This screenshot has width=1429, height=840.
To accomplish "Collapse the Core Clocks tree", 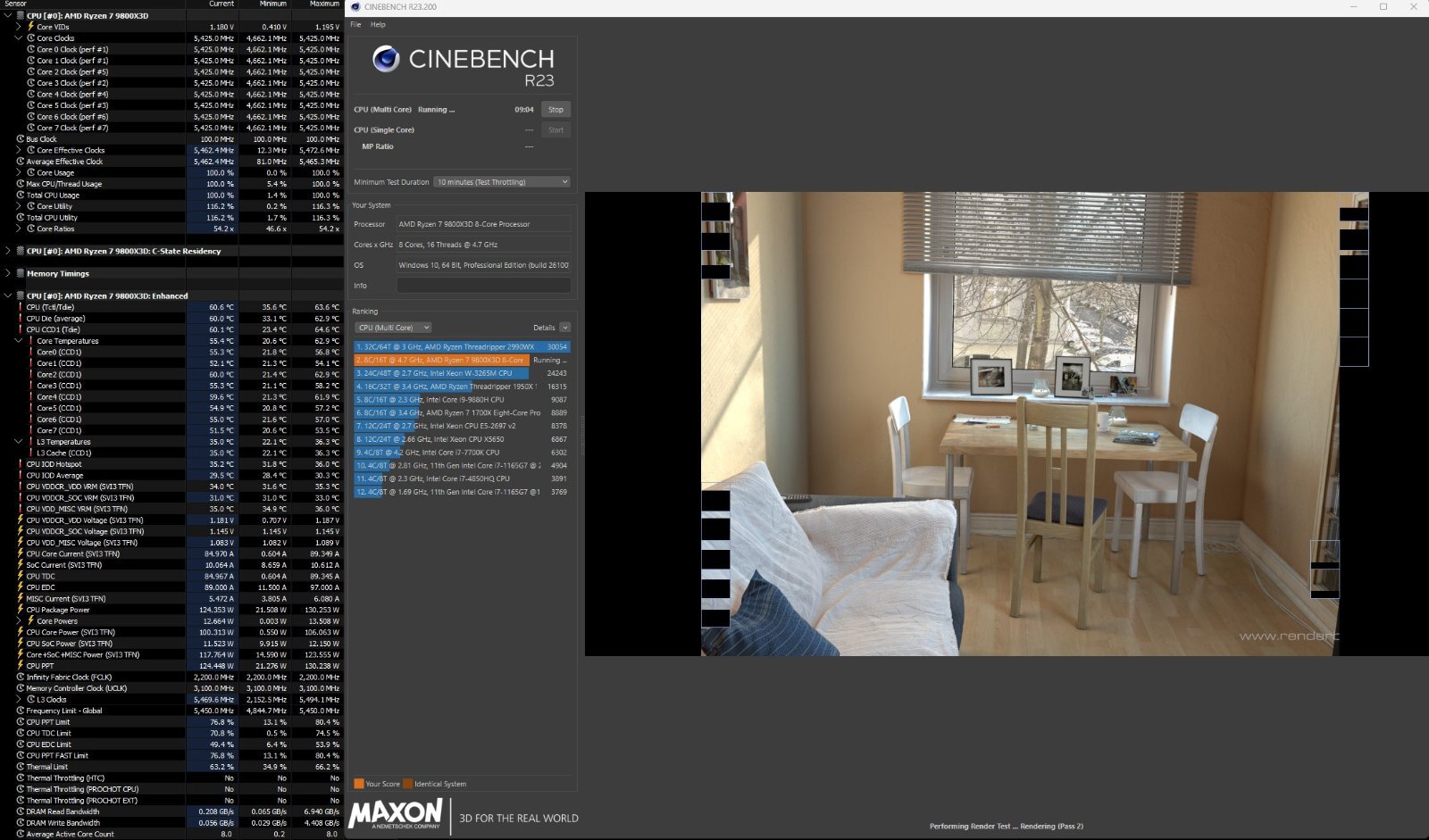I will [x=19, y=38].
